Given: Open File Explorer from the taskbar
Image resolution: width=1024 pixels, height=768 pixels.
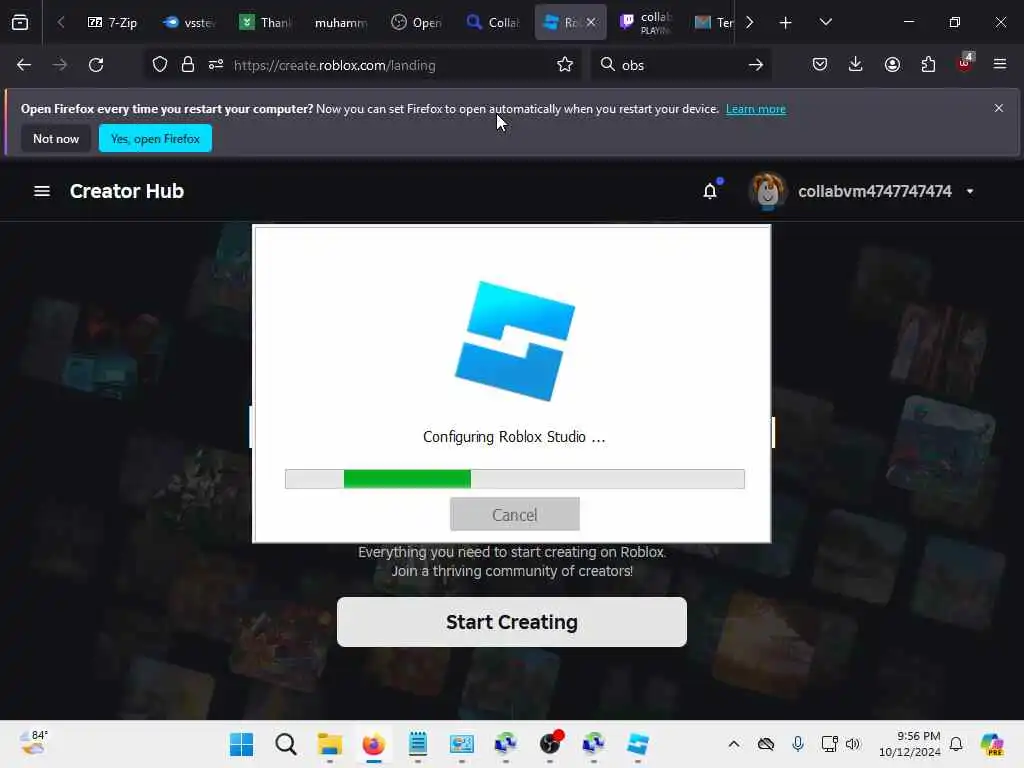Looking at the screenshot, I should (x=330, y=744).
